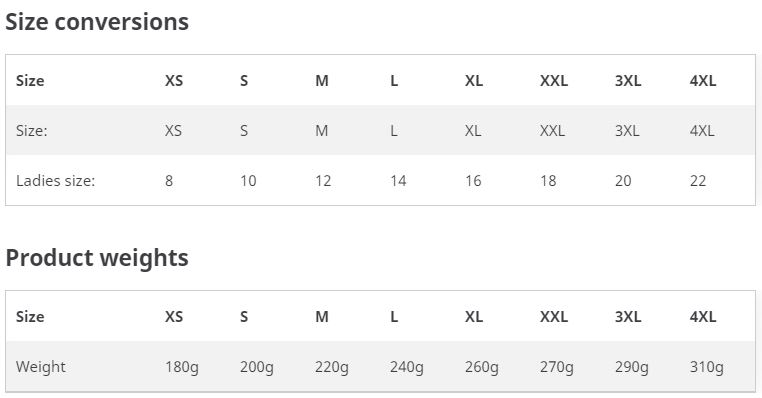This screenshot has width=762, height=398.
Task: Click ladies size value 16
Action: 473,181
